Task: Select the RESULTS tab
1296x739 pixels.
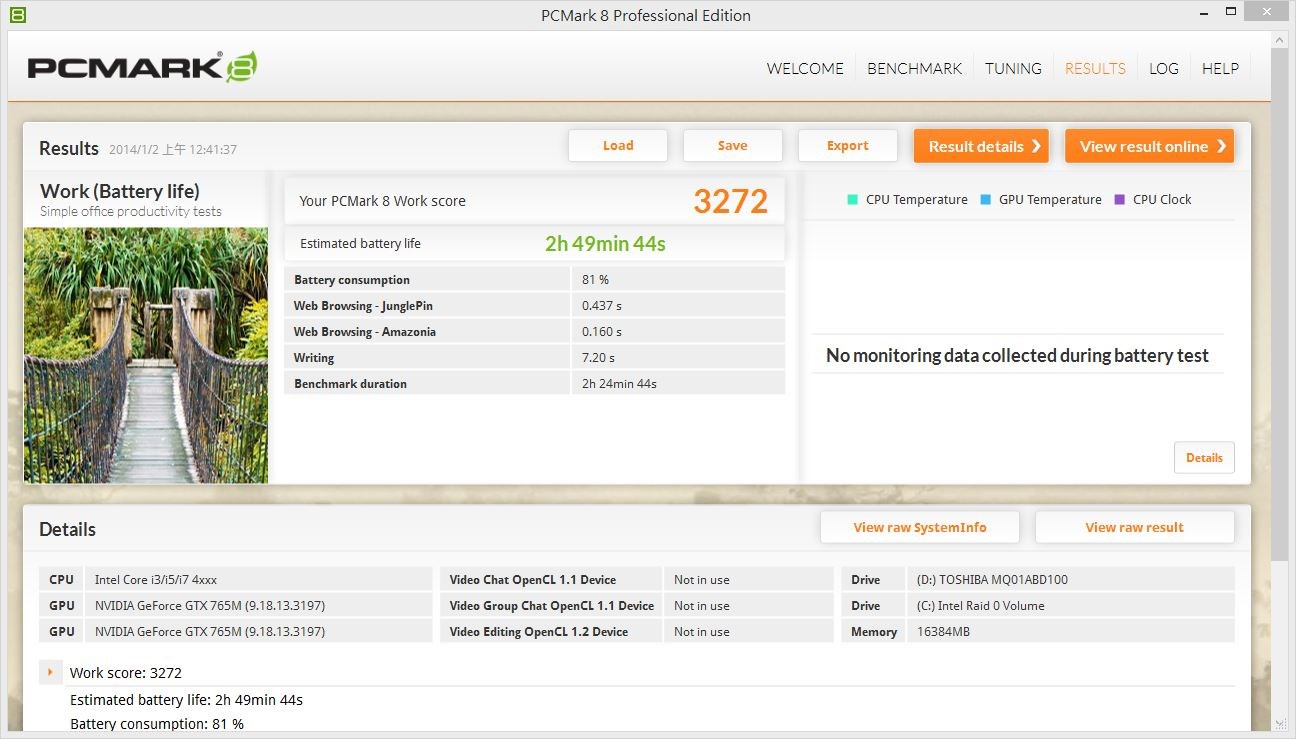Action: [1095, 68]
